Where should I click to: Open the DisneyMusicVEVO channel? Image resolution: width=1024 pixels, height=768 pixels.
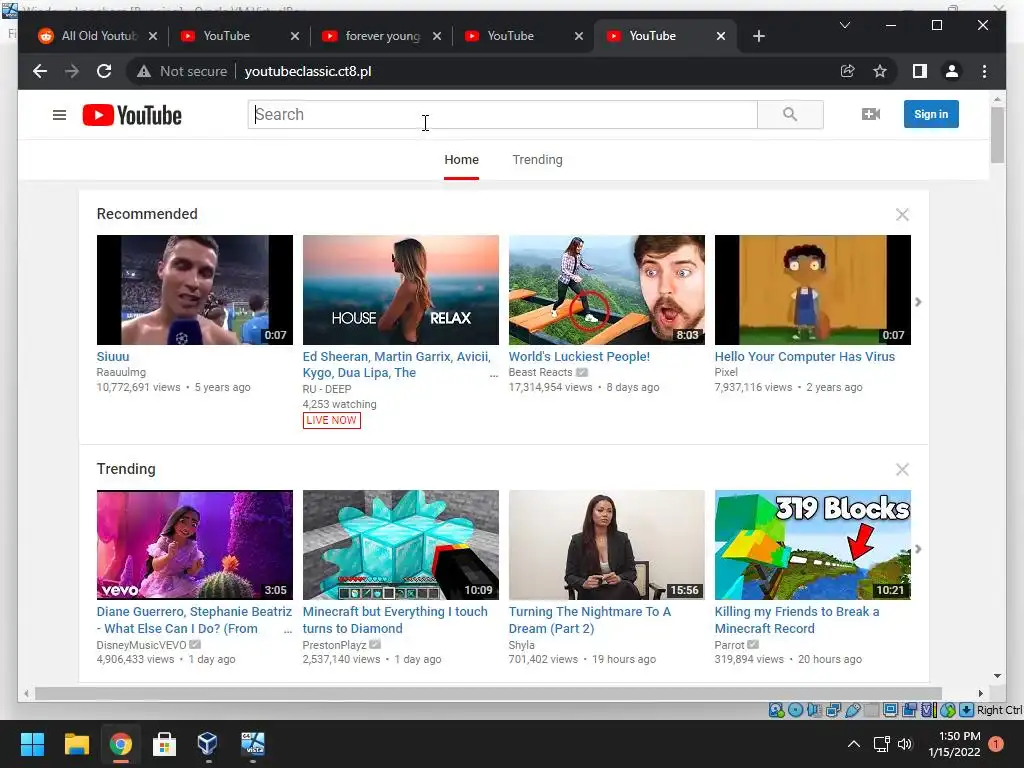click(x=142, y=645)
